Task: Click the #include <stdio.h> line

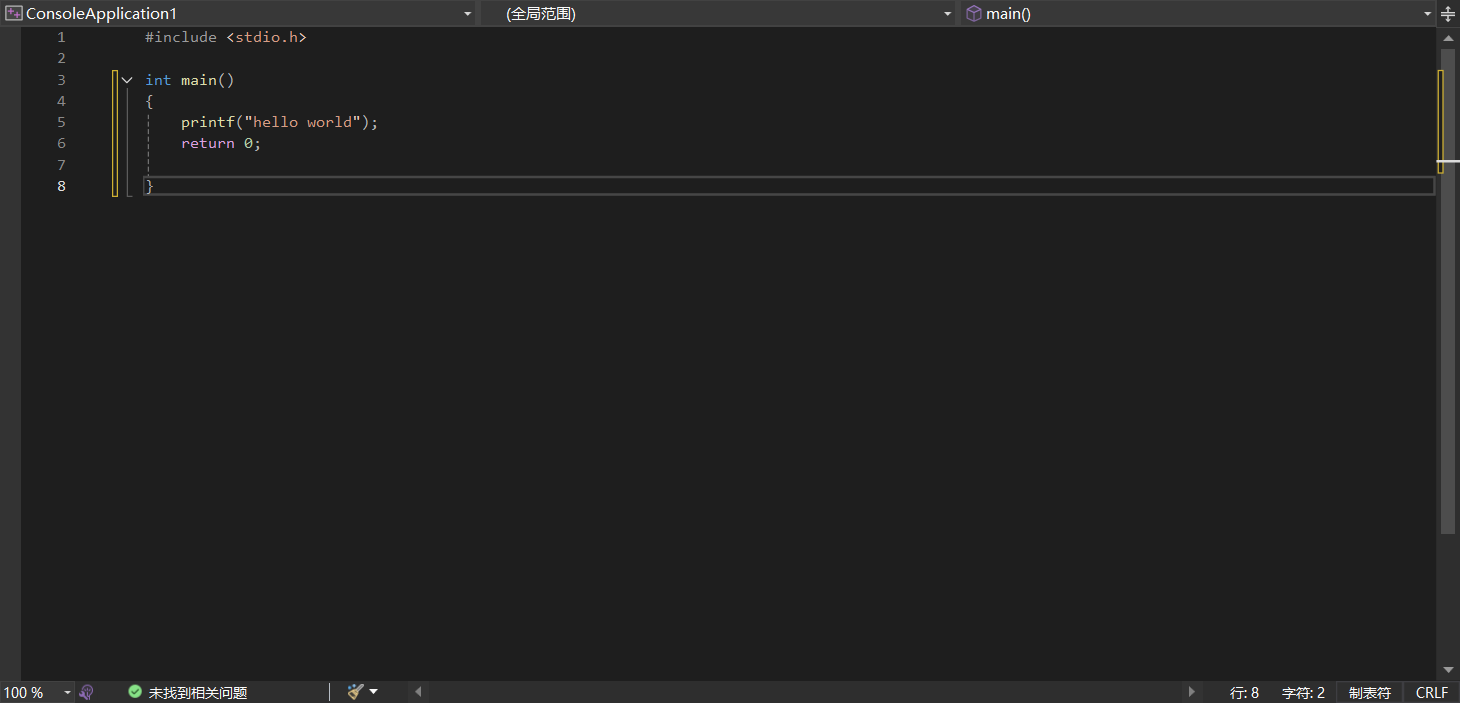Action: [226, 37]
